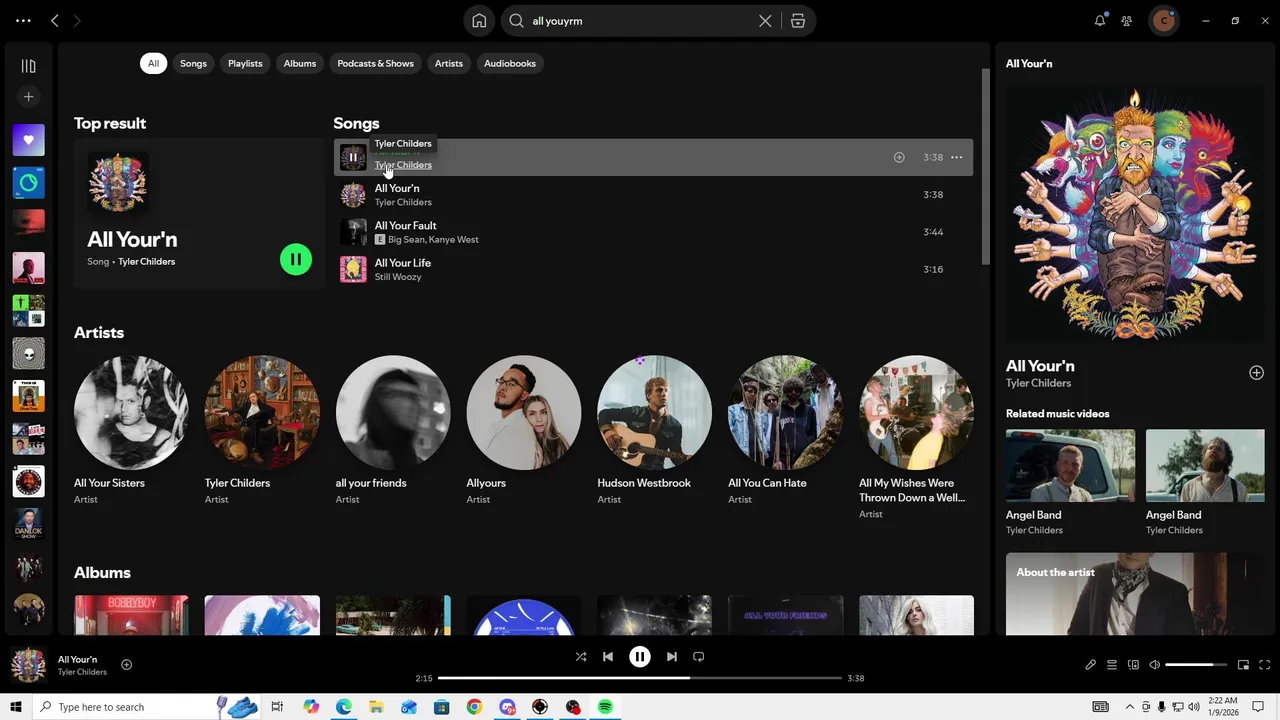This screenshot has height=720, width=1280.
Task: Add the now playing track to Liked Songs
Action: (126, 665)
